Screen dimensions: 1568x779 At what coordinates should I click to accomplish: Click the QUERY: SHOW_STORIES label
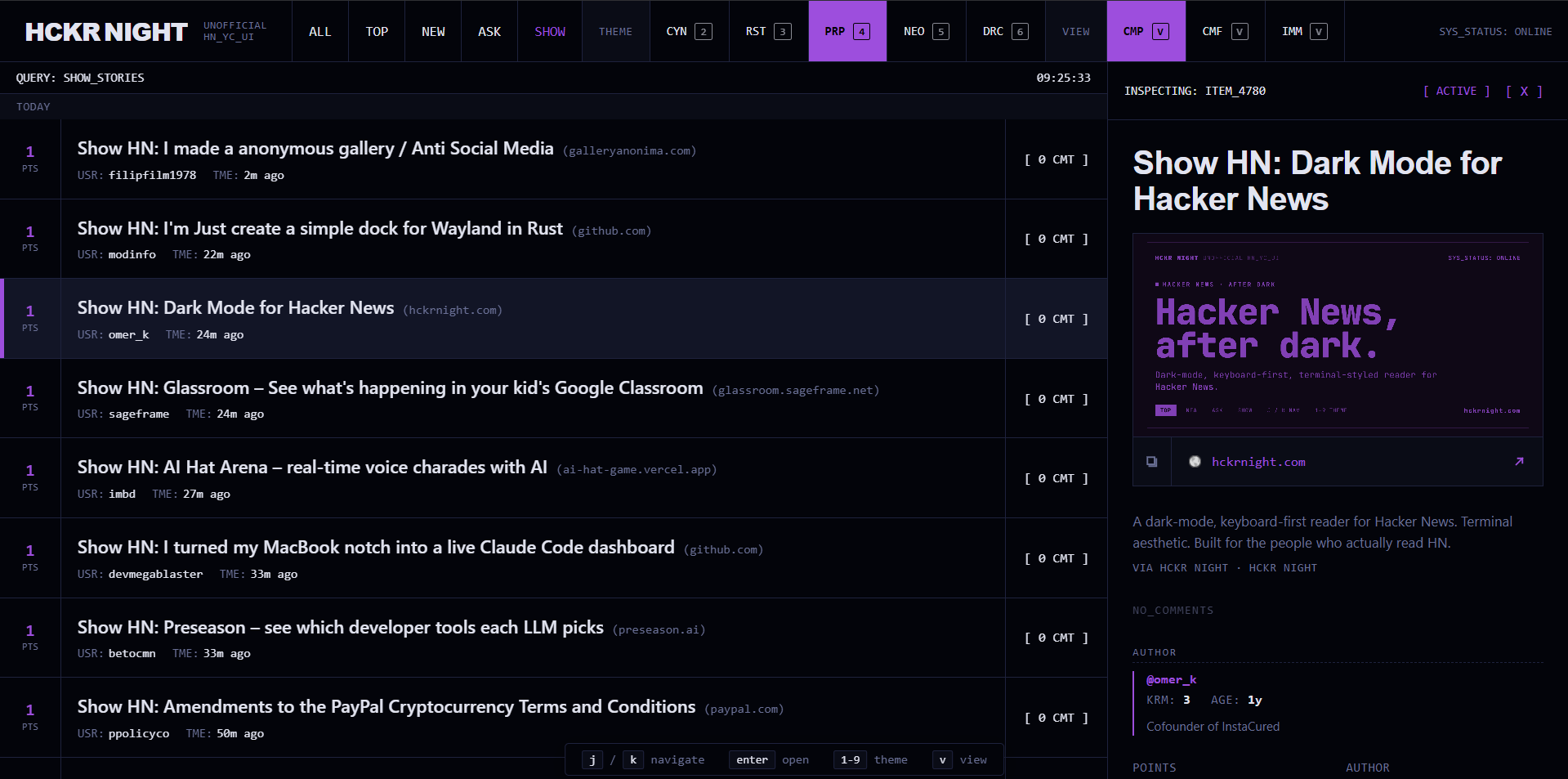pyautogui.click(x=80, y=78)
